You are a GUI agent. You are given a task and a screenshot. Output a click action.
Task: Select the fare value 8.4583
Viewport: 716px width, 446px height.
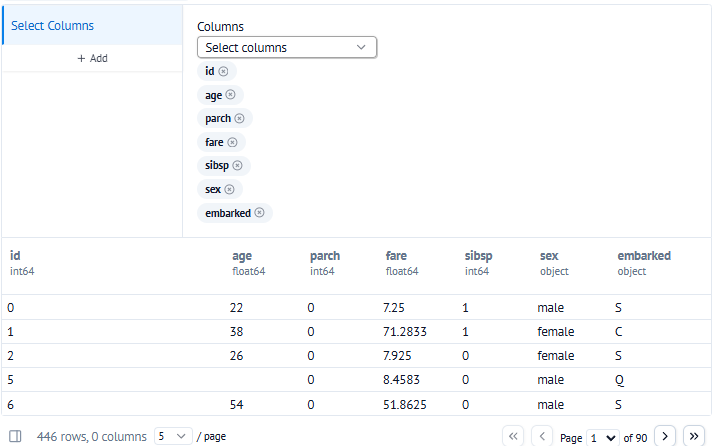(x=401, y=380)
